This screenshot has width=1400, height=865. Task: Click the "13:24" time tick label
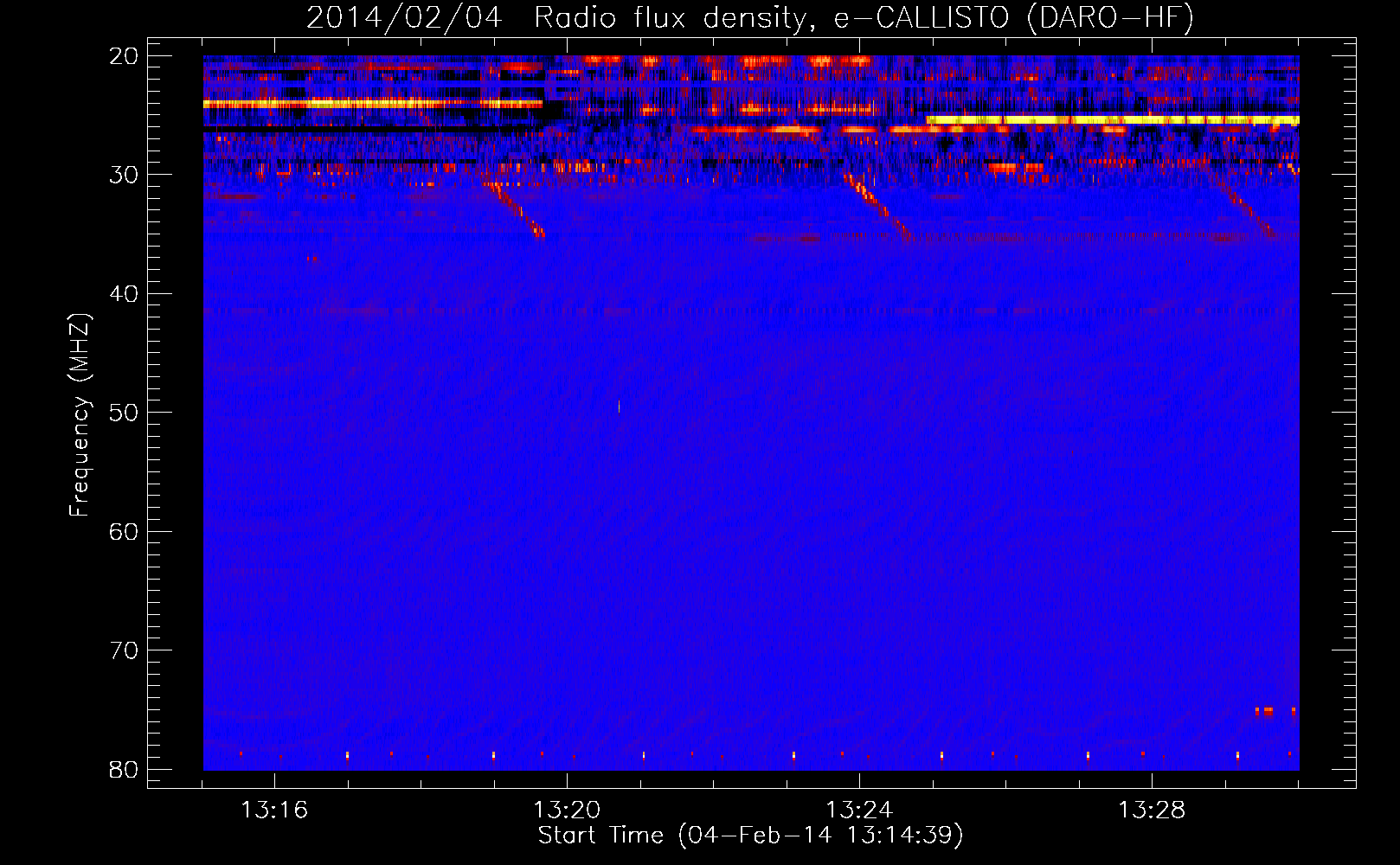(x=859, y=811)
